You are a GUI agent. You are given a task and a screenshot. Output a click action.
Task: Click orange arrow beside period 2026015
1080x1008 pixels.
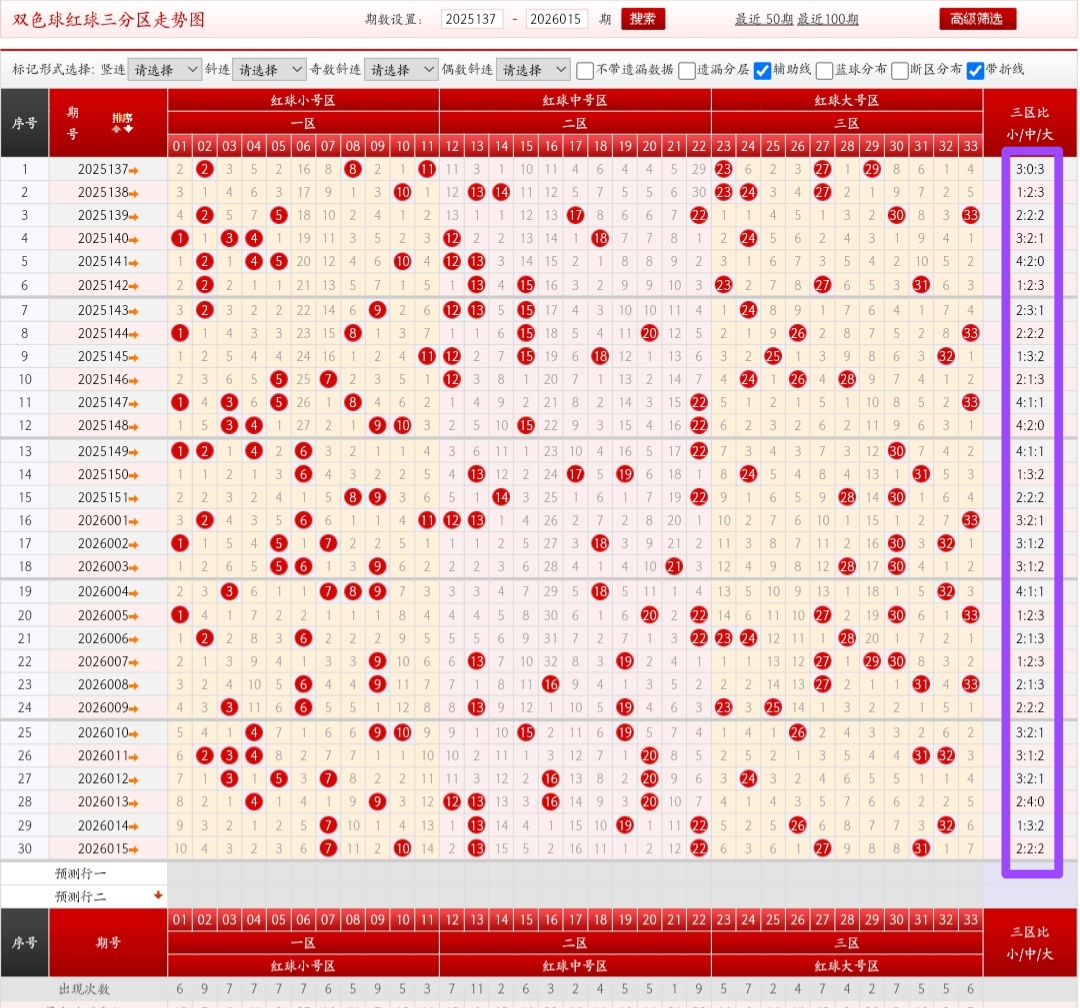tap(134, 850)
